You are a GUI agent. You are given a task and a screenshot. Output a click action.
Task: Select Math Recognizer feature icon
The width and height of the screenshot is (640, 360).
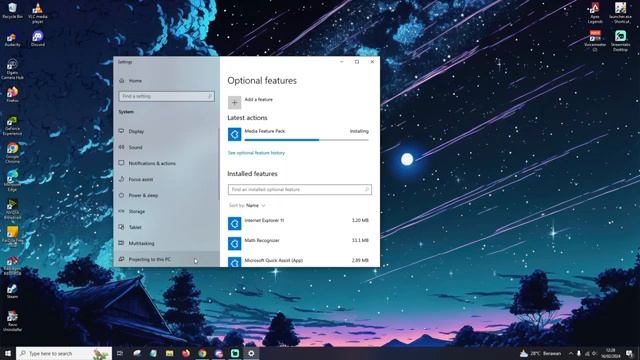pyautogui.click(x=234, y=243)
